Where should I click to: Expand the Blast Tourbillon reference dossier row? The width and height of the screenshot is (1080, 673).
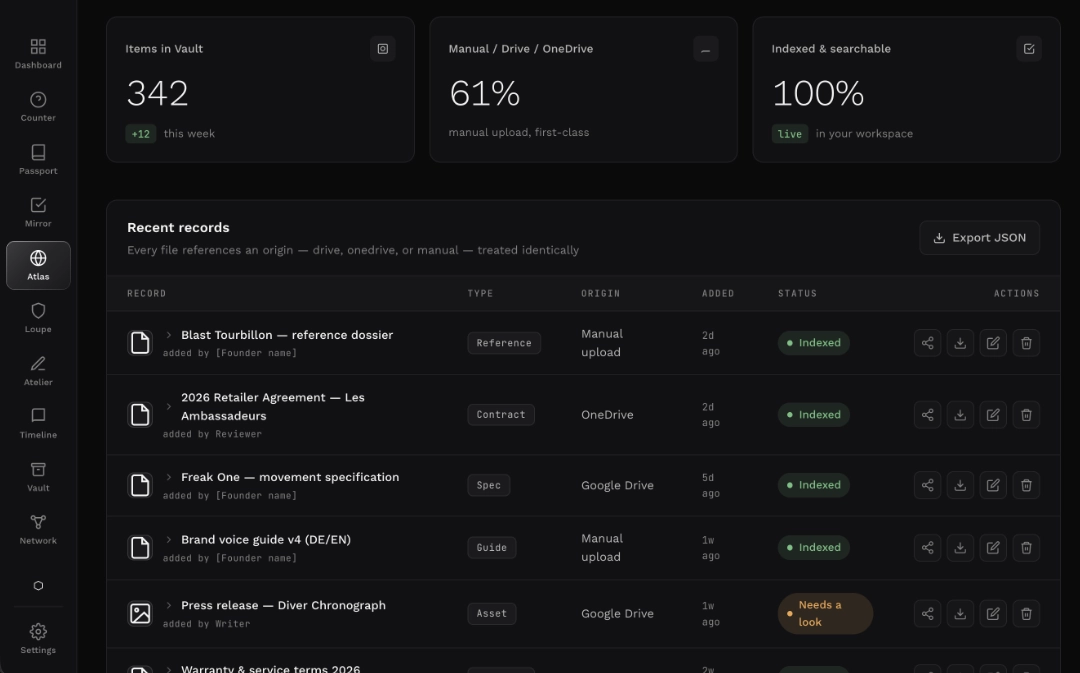(169, 335)
